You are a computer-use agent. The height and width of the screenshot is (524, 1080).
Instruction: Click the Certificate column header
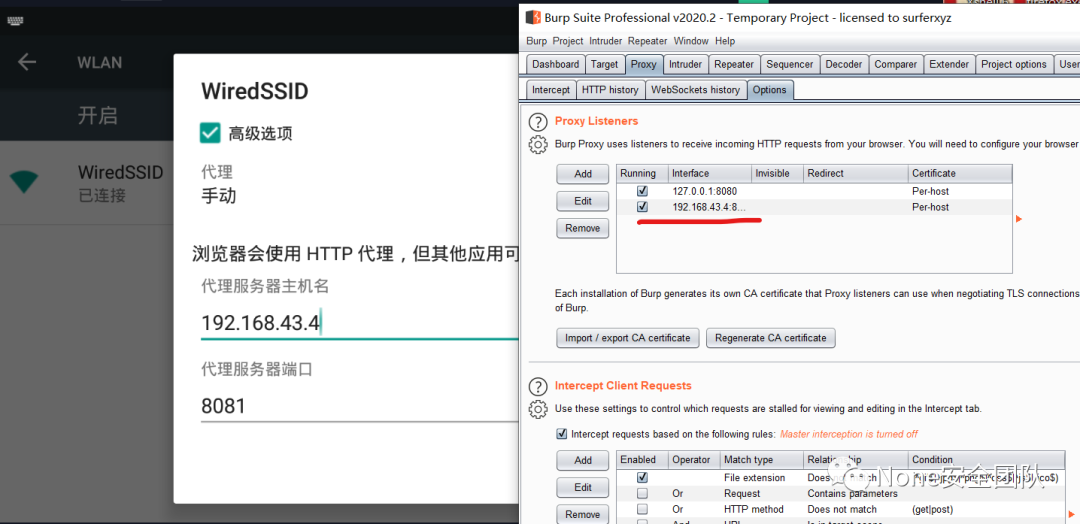pyautogui.click(x=960, y=173)
